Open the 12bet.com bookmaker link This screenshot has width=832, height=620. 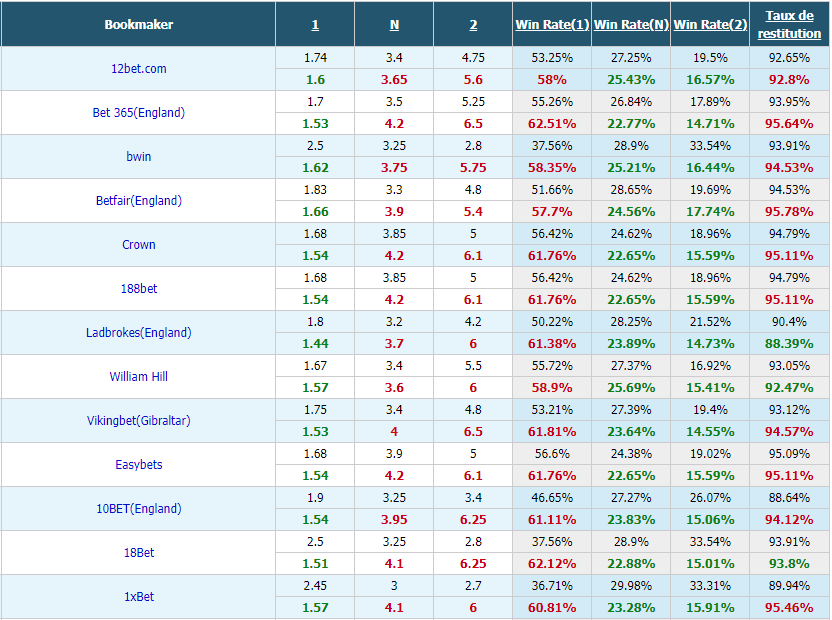[x=138, y=68]
